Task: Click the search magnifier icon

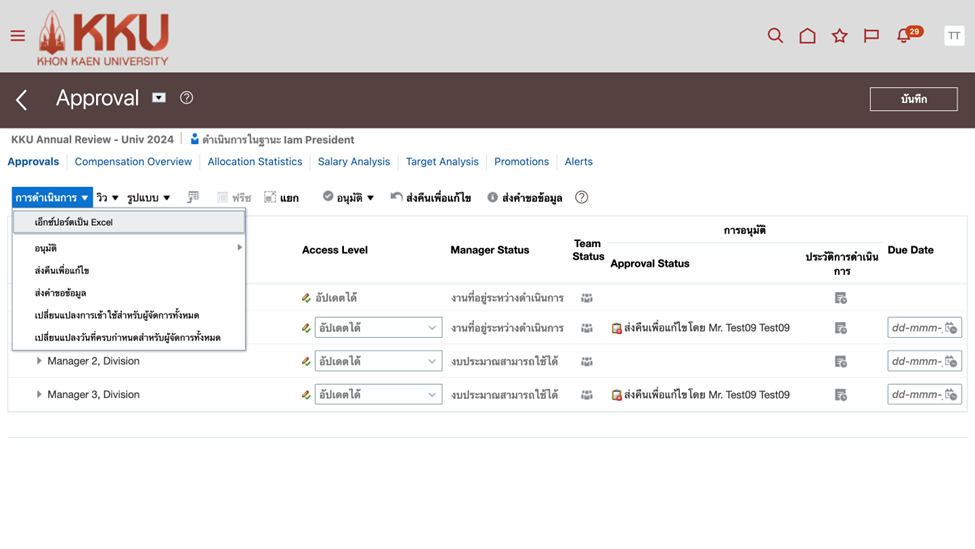Action: pos(775,36)
